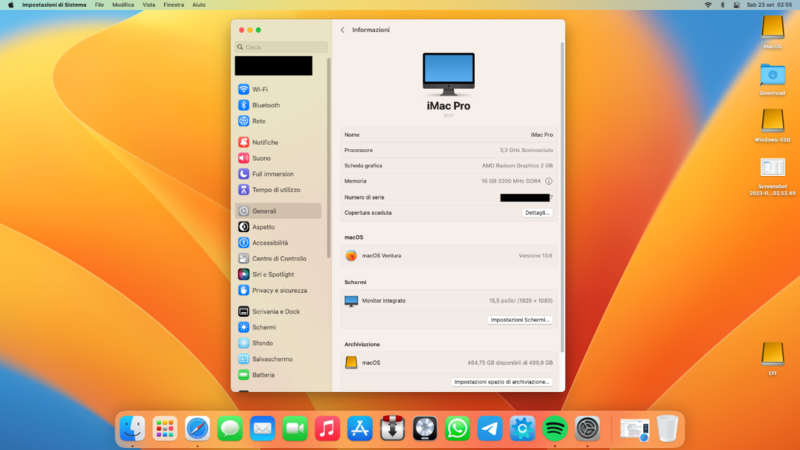The width and height of the screenshot is (800, 450).
Task: Select Batteria in sidebar
Action: [278, 375]
